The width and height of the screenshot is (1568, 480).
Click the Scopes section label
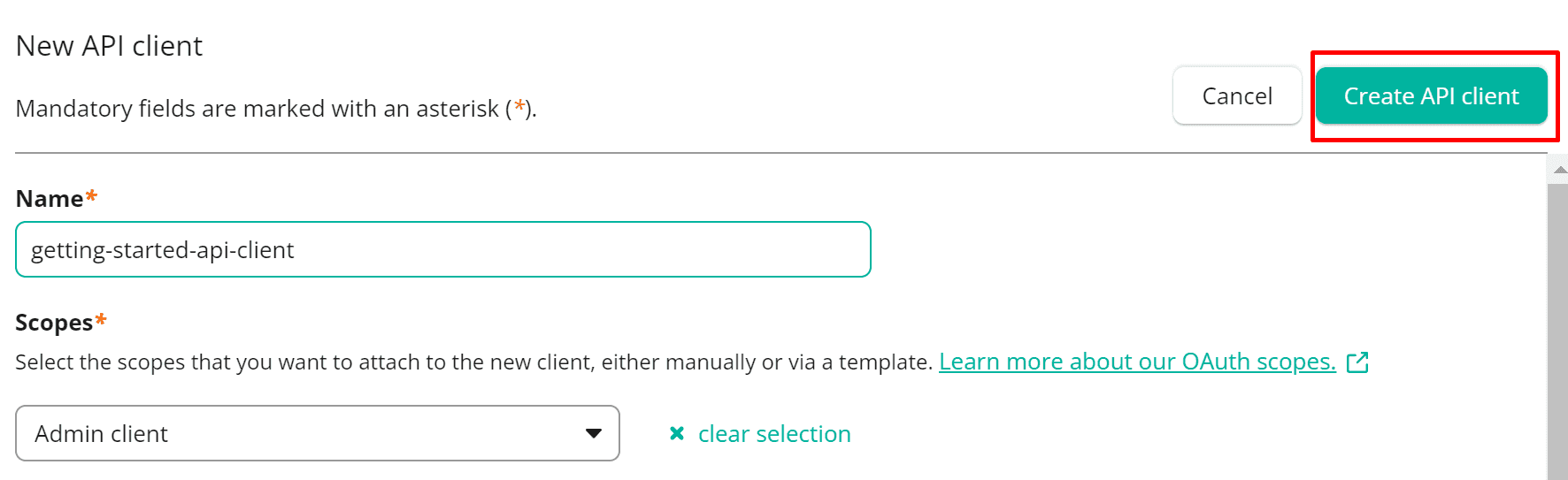point(54,323)
